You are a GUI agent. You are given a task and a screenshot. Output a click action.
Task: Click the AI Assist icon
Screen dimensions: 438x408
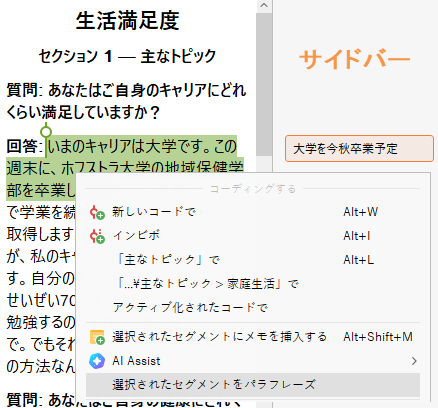(97, 361)
